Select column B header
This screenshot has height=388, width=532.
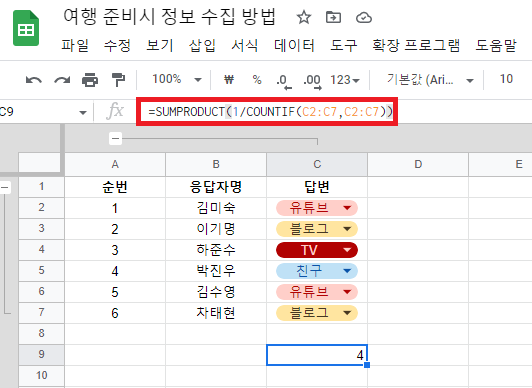(216, 164)
